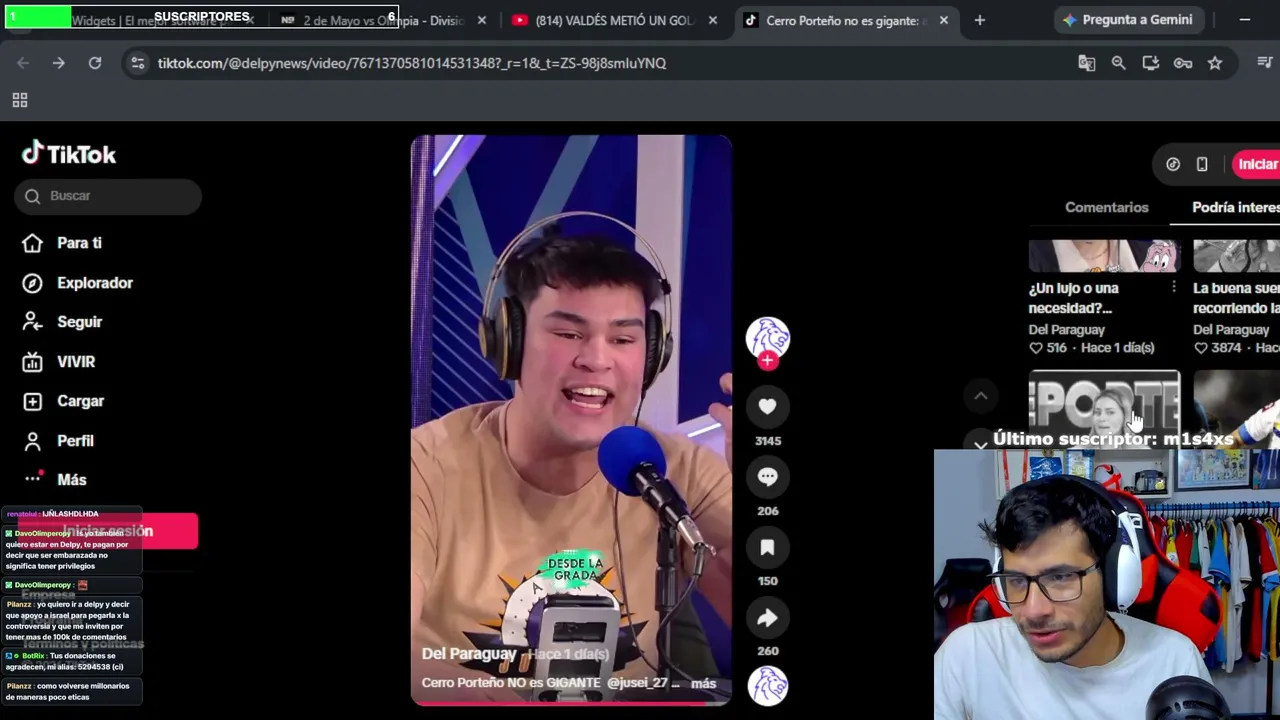Open options for '¿Un lujo o una necesidad?' video
Screen dimensions: 1280x720
tap(1173, 288)
